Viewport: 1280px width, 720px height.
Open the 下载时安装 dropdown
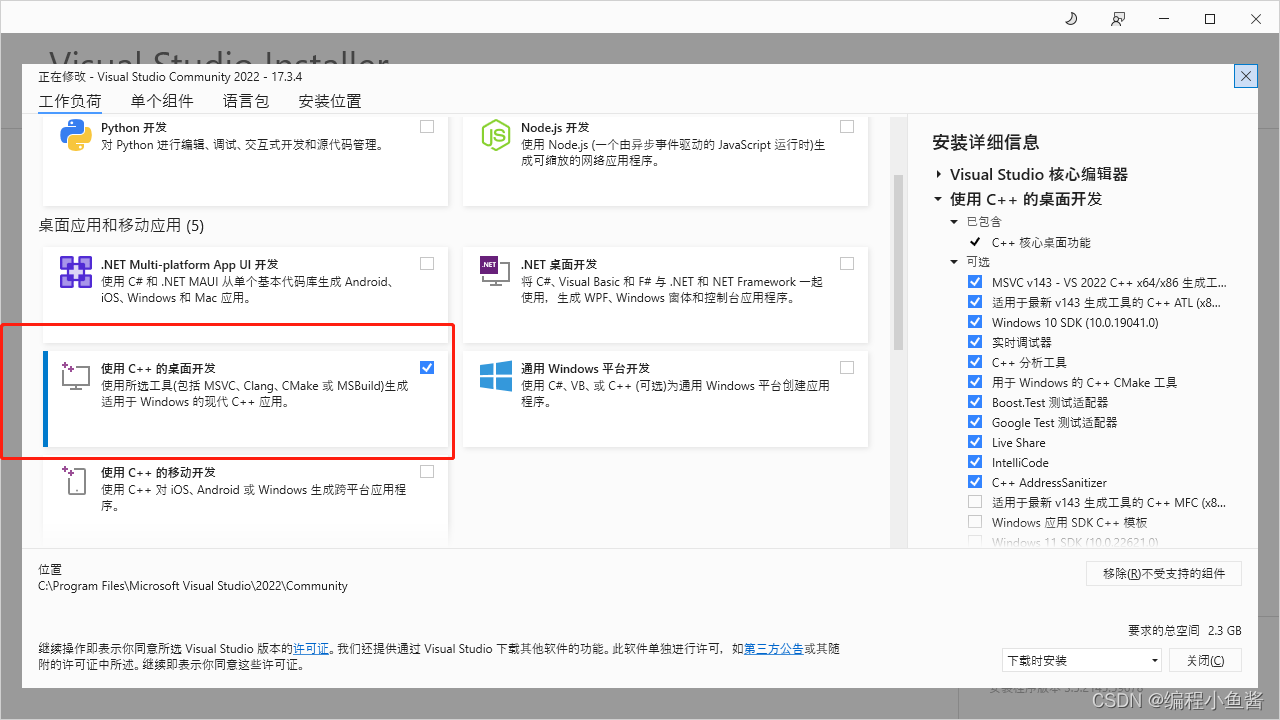(x=1082, y=660)
